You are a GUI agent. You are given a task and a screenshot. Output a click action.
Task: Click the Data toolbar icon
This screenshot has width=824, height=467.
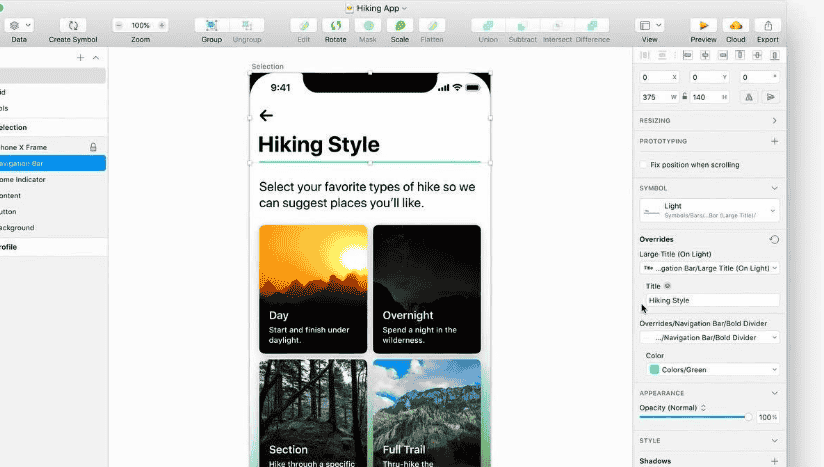click(19, 25)
